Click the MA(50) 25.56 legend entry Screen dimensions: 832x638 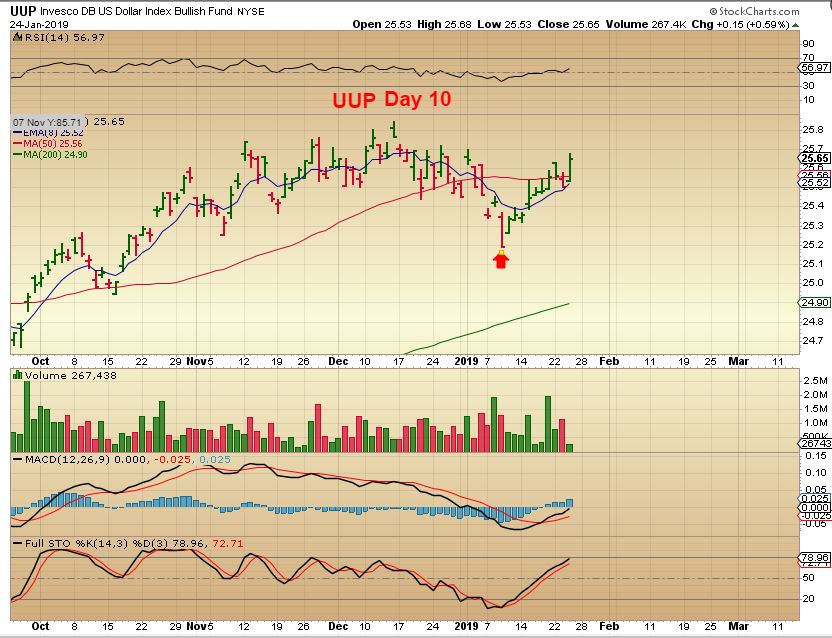[48, 144]
